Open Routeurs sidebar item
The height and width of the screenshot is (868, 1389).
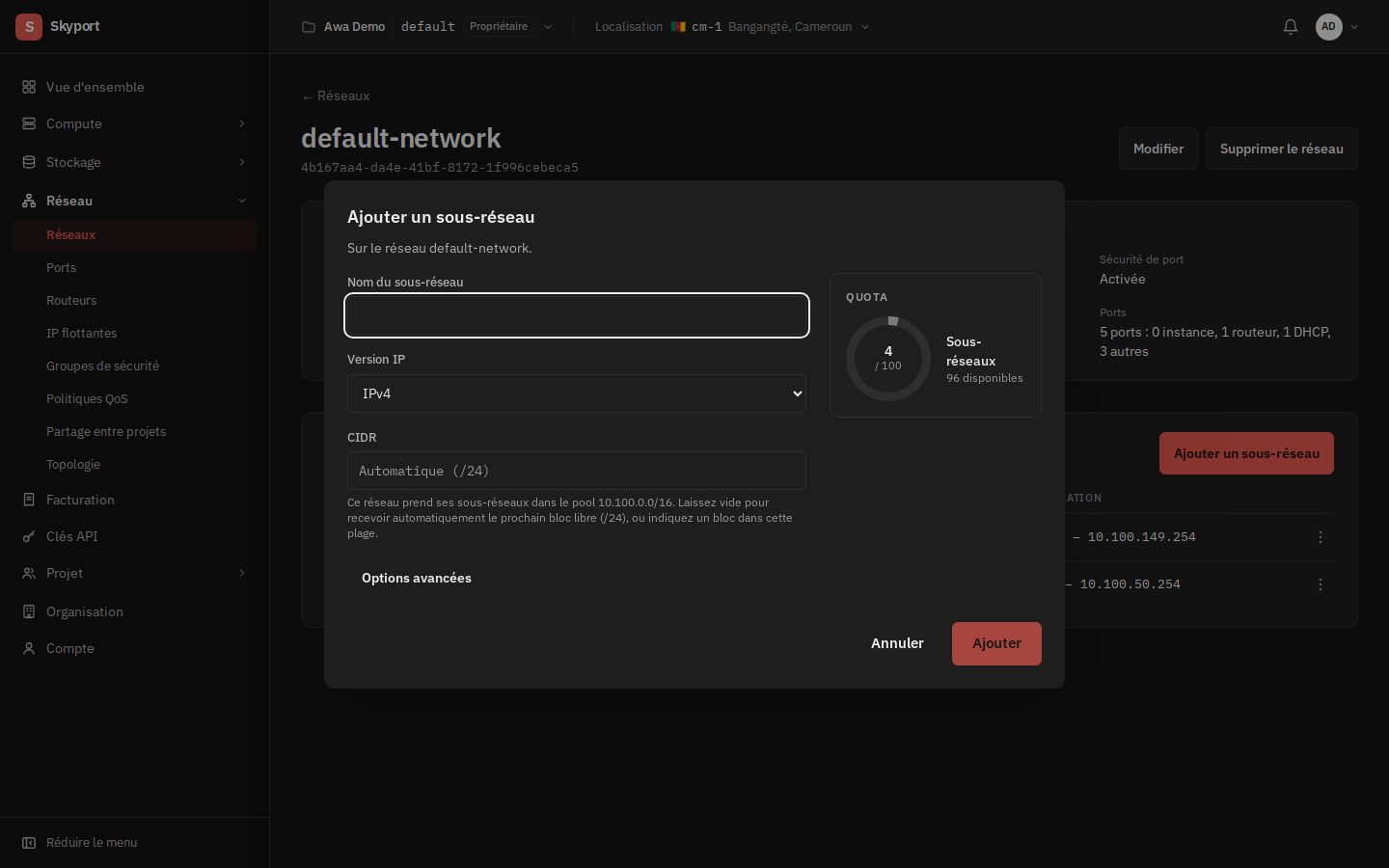[x=71, y=300]
